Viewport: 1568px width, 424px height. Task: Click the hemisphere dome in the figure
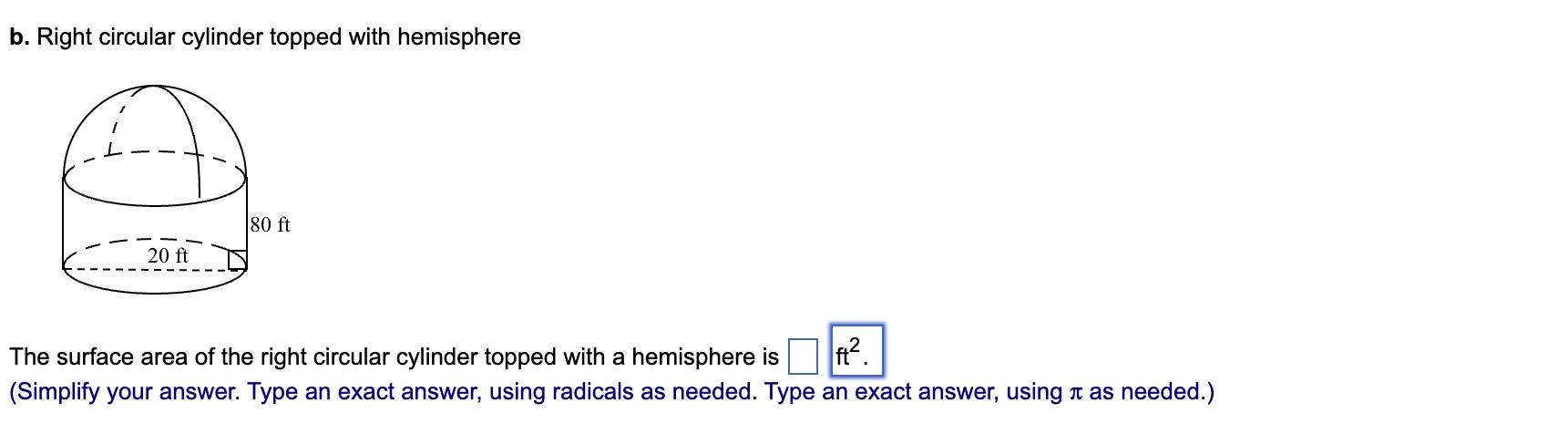coord(155,128)
